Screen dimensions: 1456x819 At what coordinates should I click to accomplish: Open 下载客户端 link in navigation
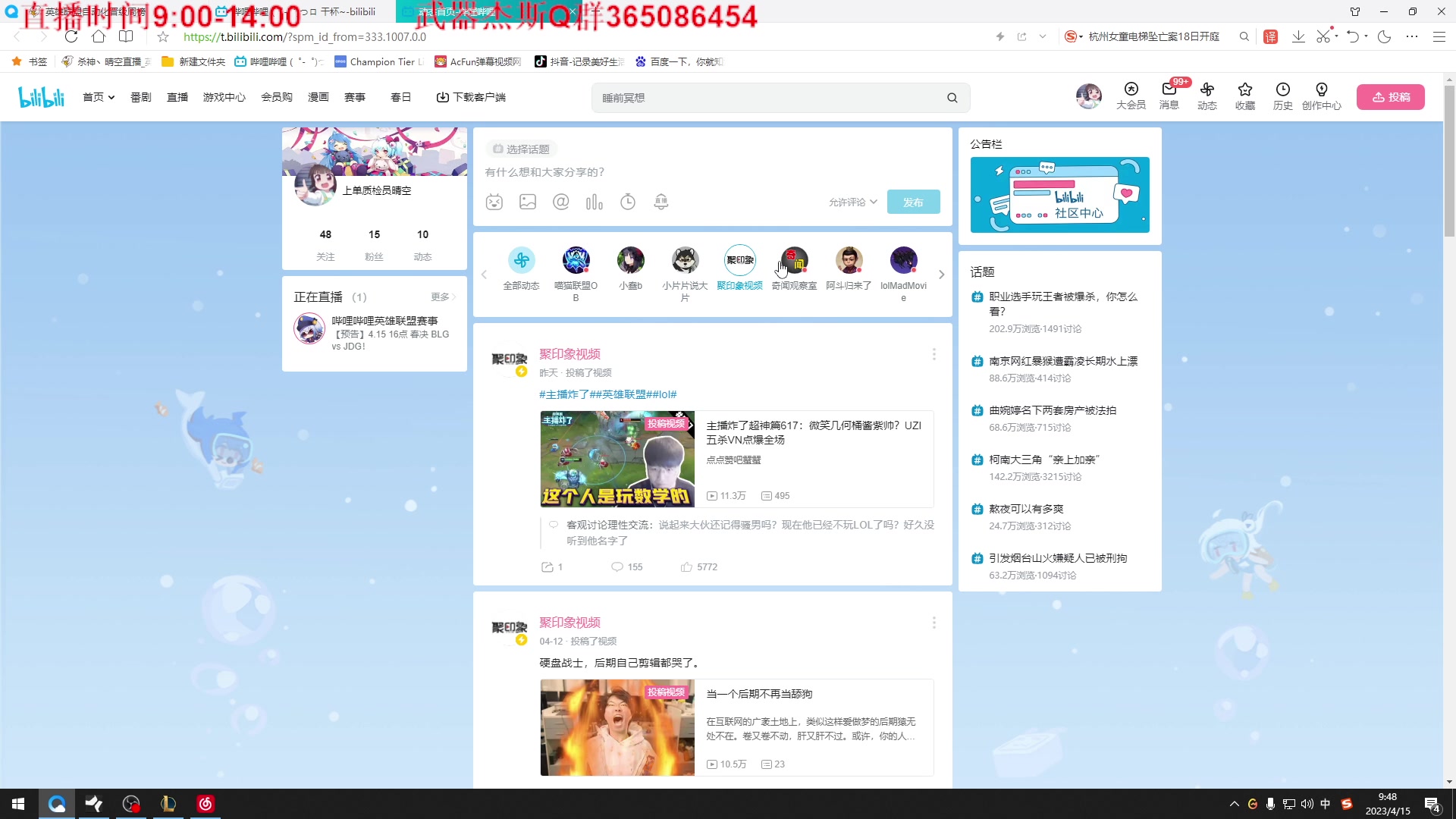click(471, 97)
